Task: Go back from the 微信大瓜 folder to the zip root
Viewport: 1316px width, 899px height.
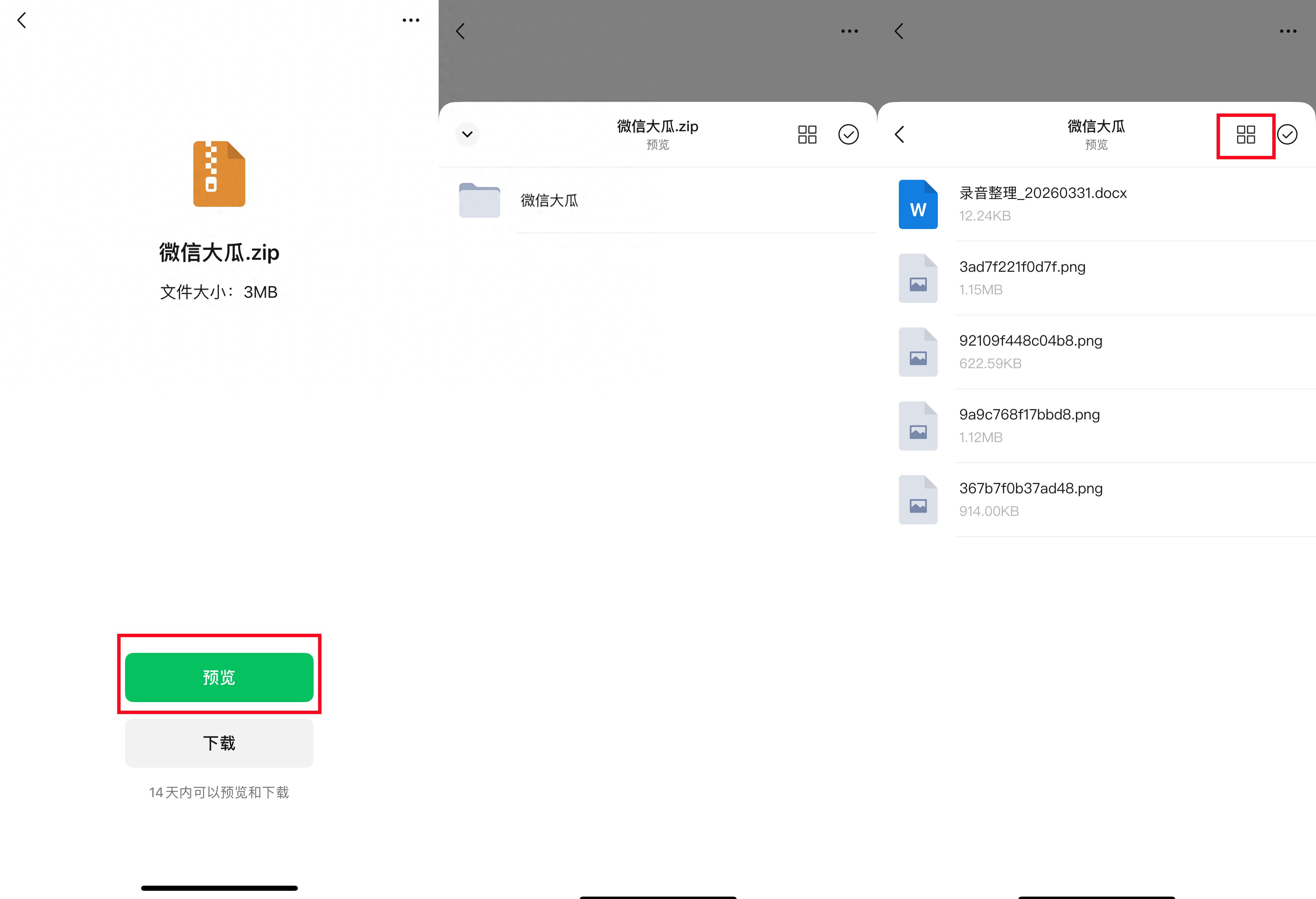Action: point(899,134)
